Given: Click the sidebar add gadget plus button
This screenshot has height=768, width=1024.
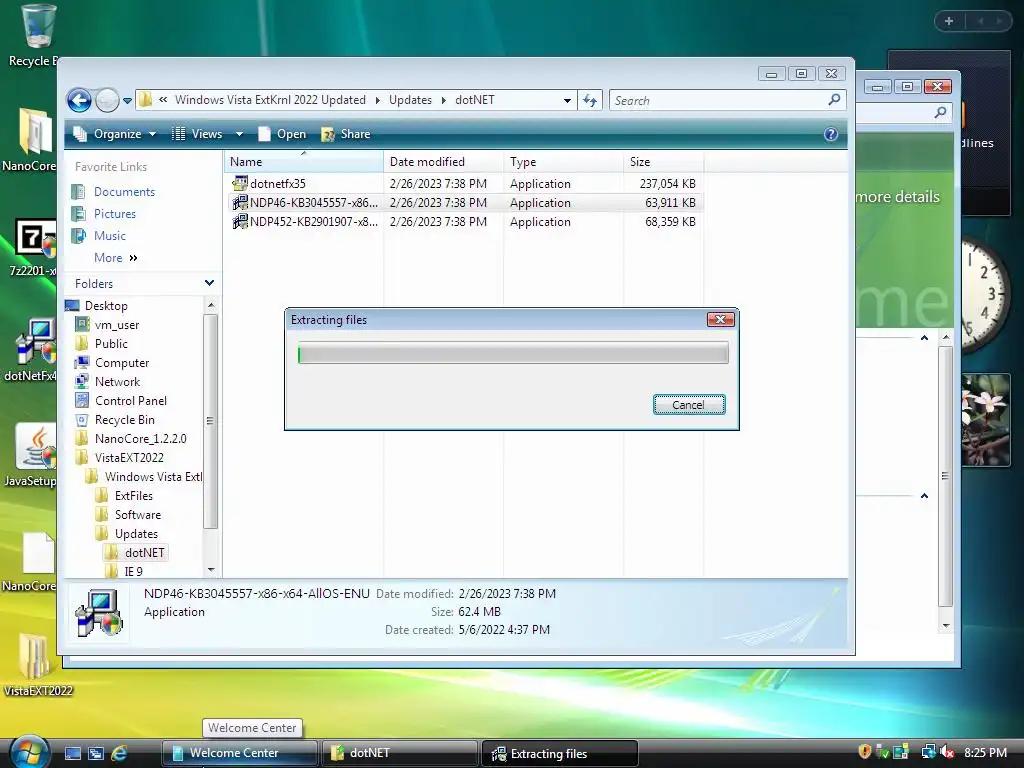Looking at the screenshot, I should (x=949, y=21).
